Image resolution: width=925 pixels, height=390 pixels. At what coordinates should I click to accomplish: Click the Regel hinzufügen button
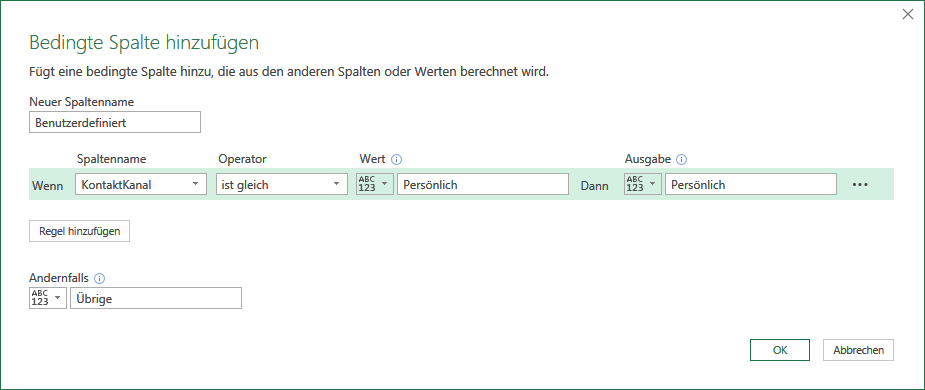pos(80,231)
